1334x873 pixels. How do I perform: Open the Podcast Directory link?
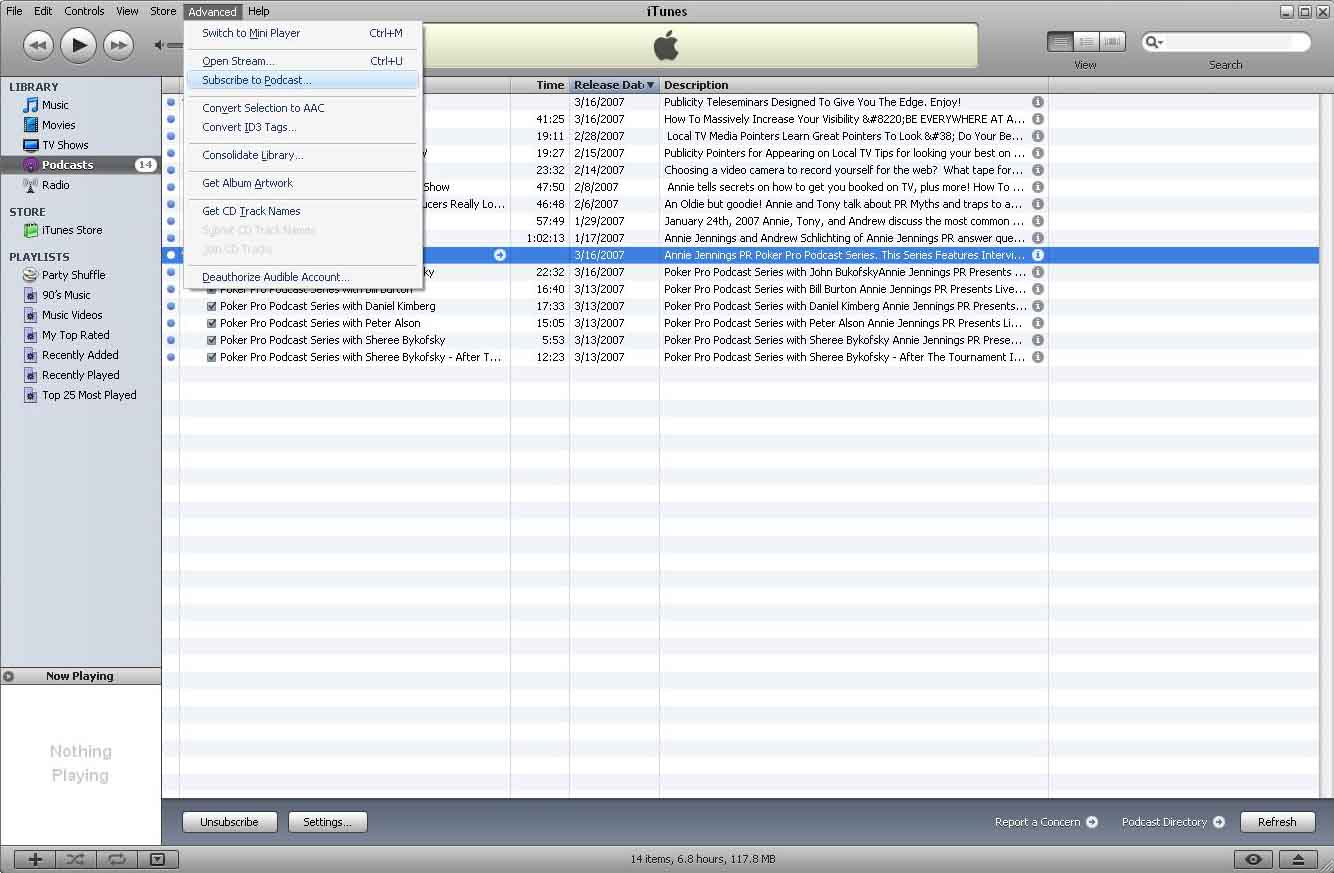1173,822
